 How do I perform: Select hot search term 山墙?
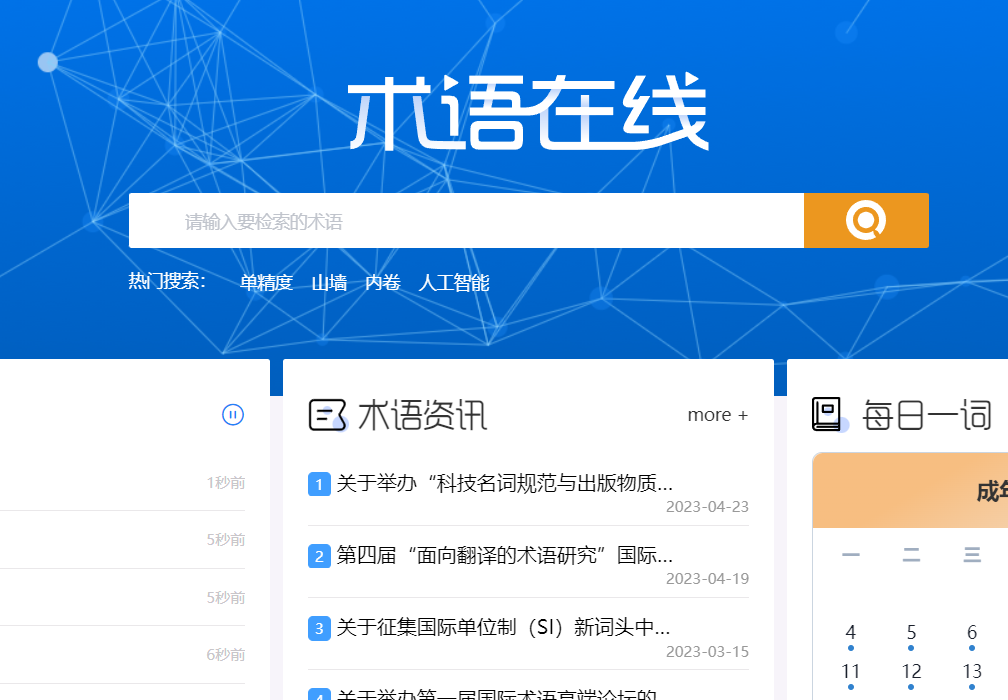pyautogui.click(x=329, y=283)
